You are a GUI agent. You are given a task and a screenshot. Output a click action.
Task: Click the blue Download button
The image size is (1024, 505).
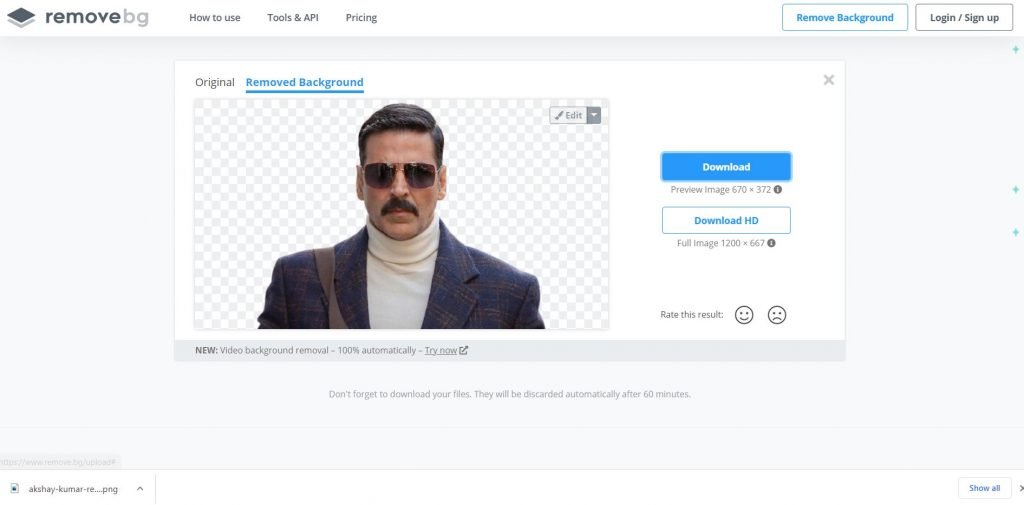click(x=726, y=167)
